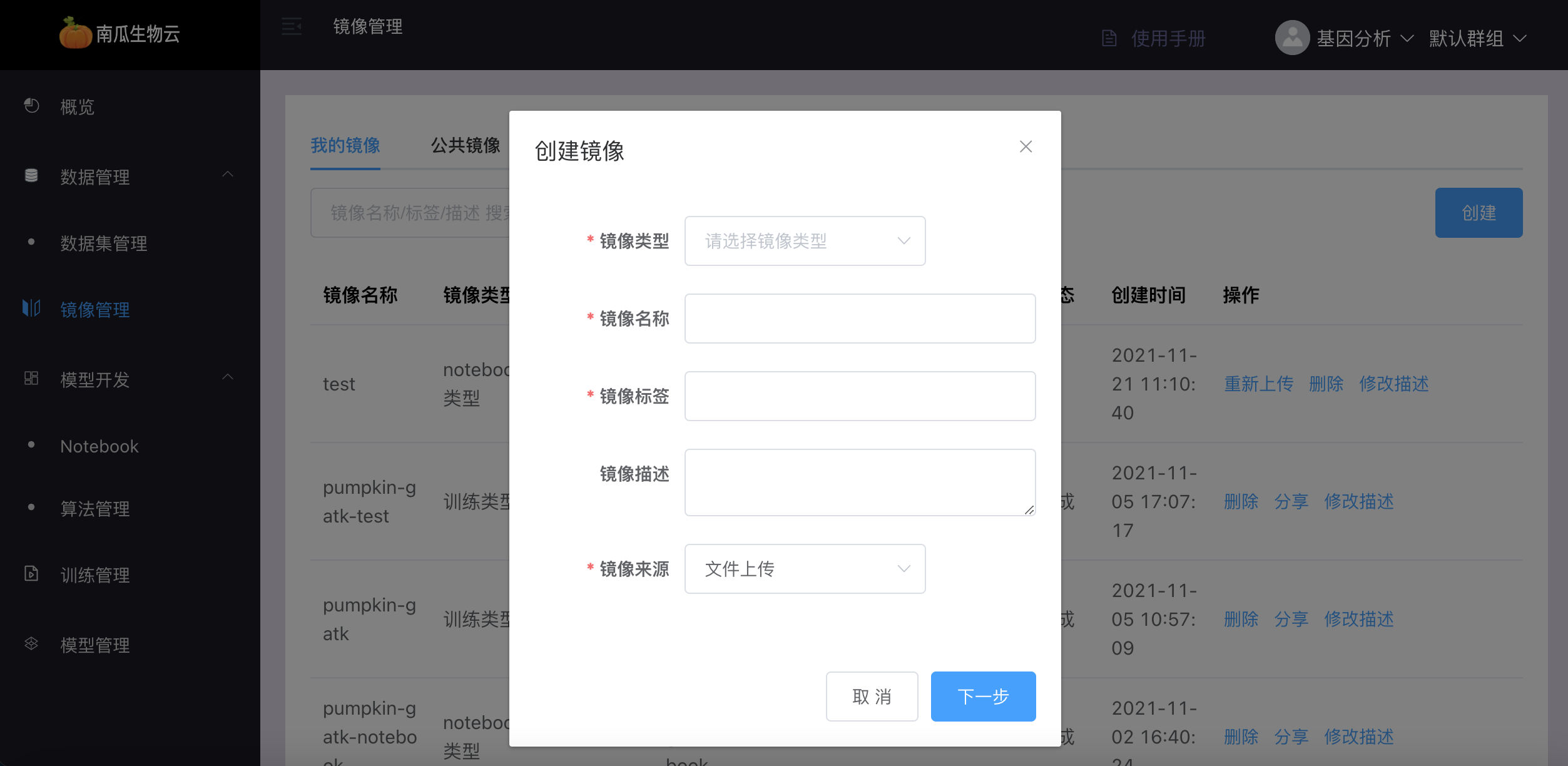Click 修改描述 for the test image
1568x766 pixels.
[1393, 384]
